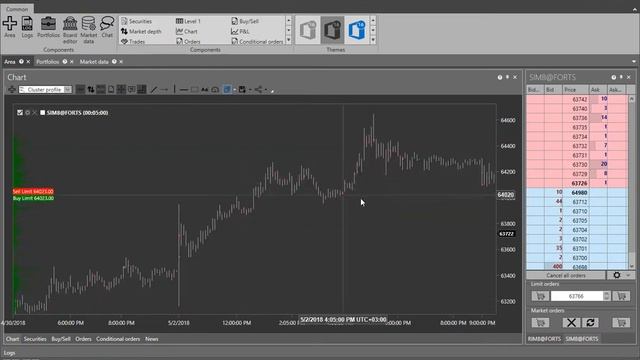Open the workspace tabs list dropdown

(x=634, y=62)
